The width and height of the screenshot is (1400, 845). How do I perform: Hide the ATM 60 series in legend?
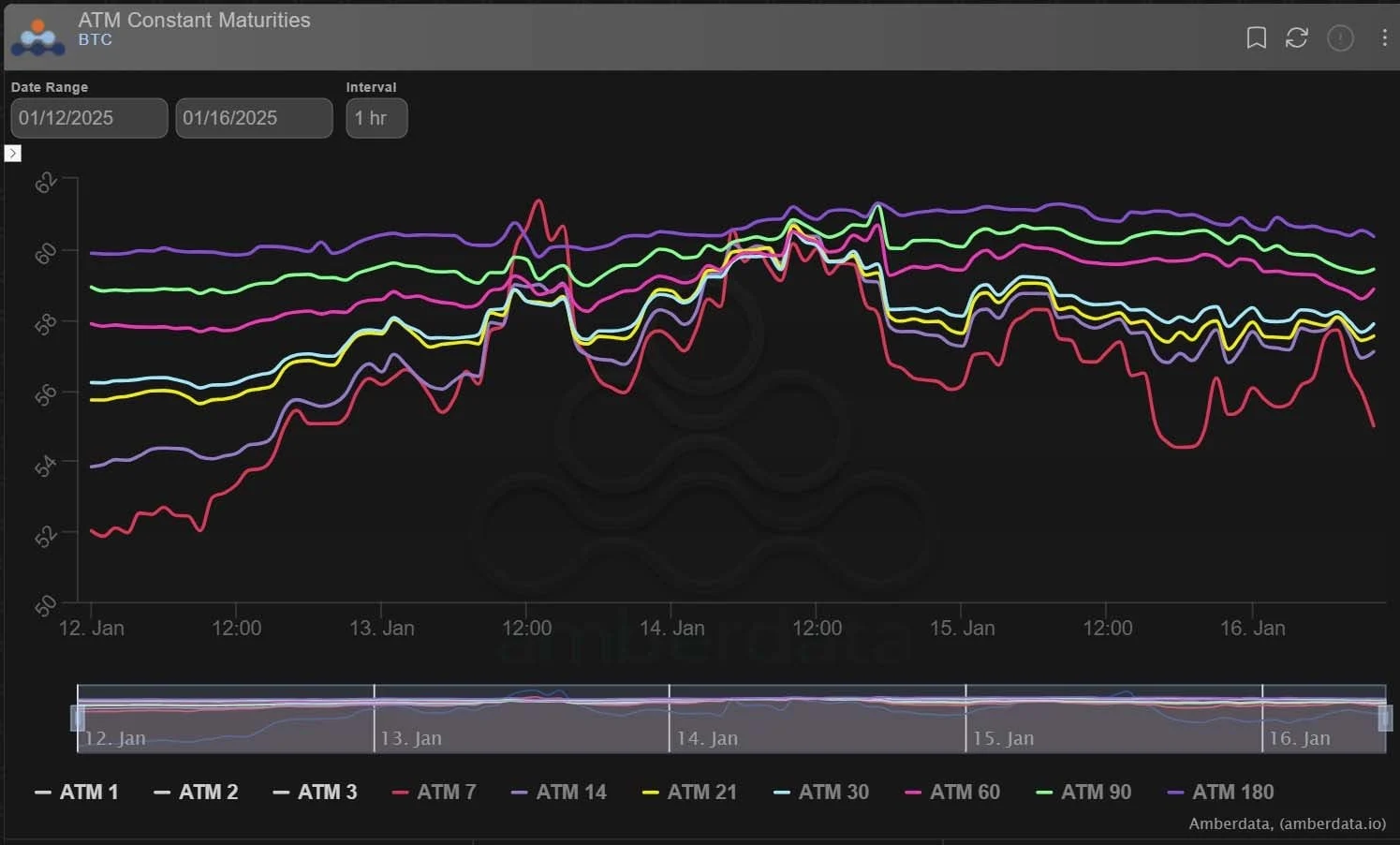tap(952, 793)
